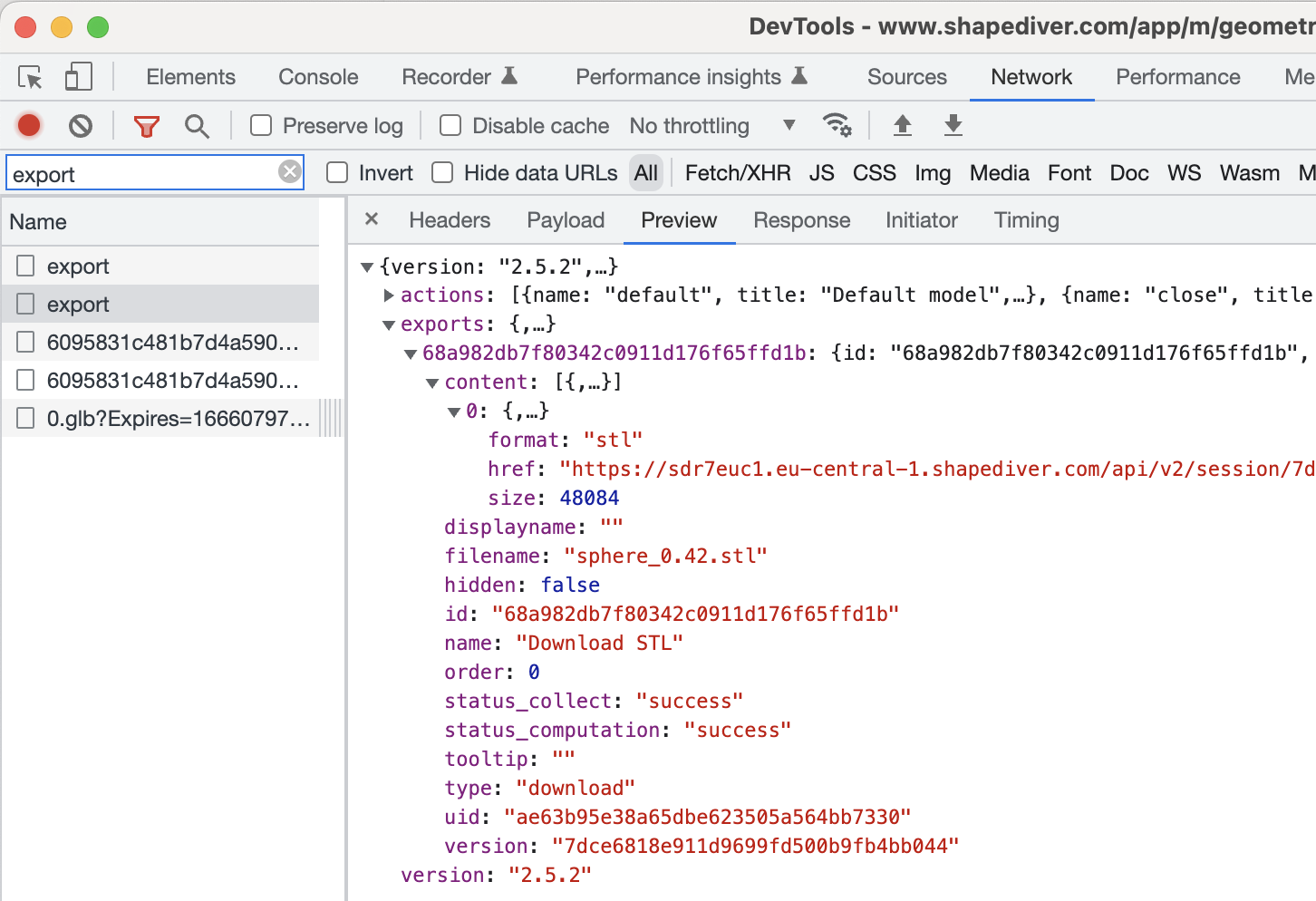
Task: Filter requests by Fetch/XHR
Action: 737,173
